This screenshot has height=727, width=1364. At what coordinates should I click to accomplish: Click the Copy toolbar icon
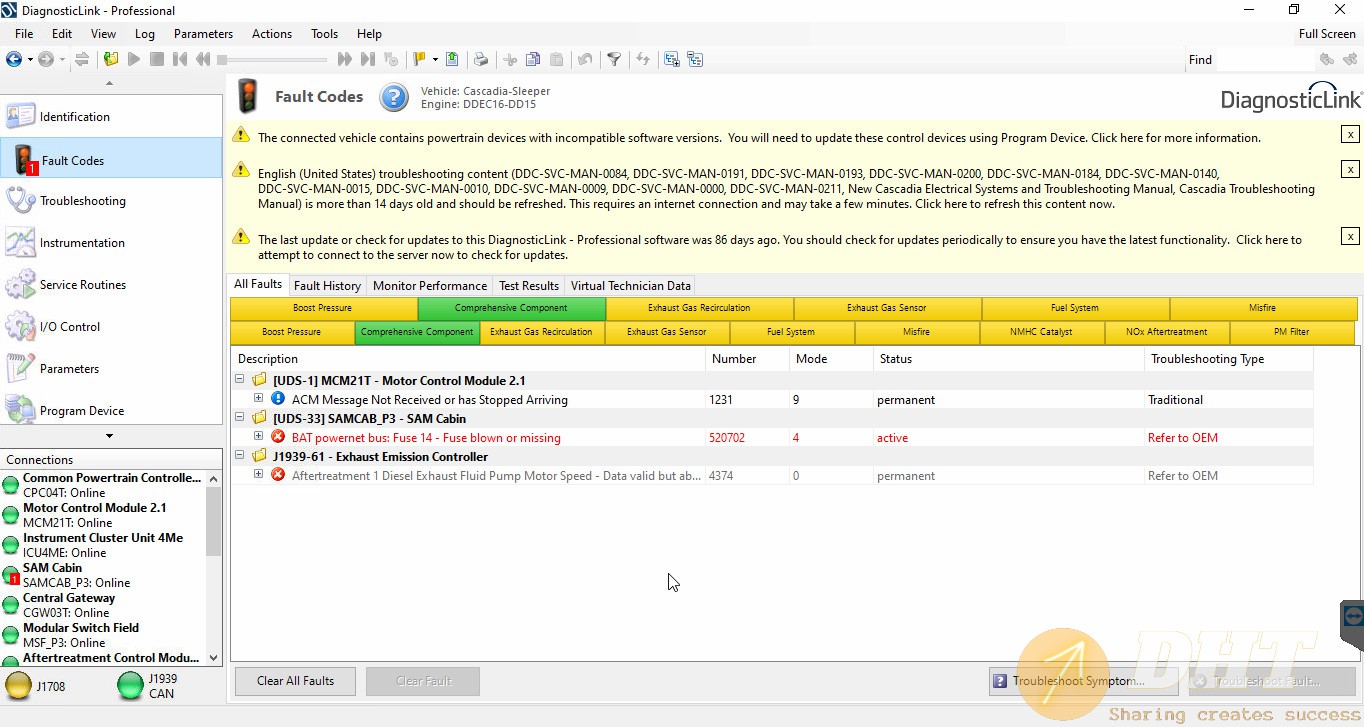click(x=533, y=59)
